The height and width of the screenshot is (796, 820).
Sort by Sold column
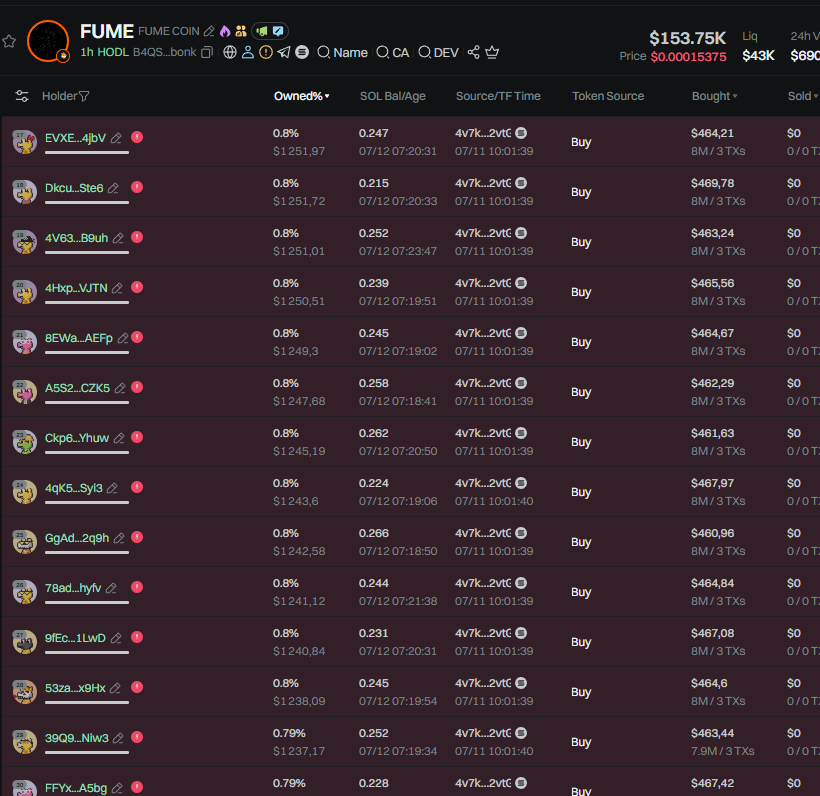point(803,96)
